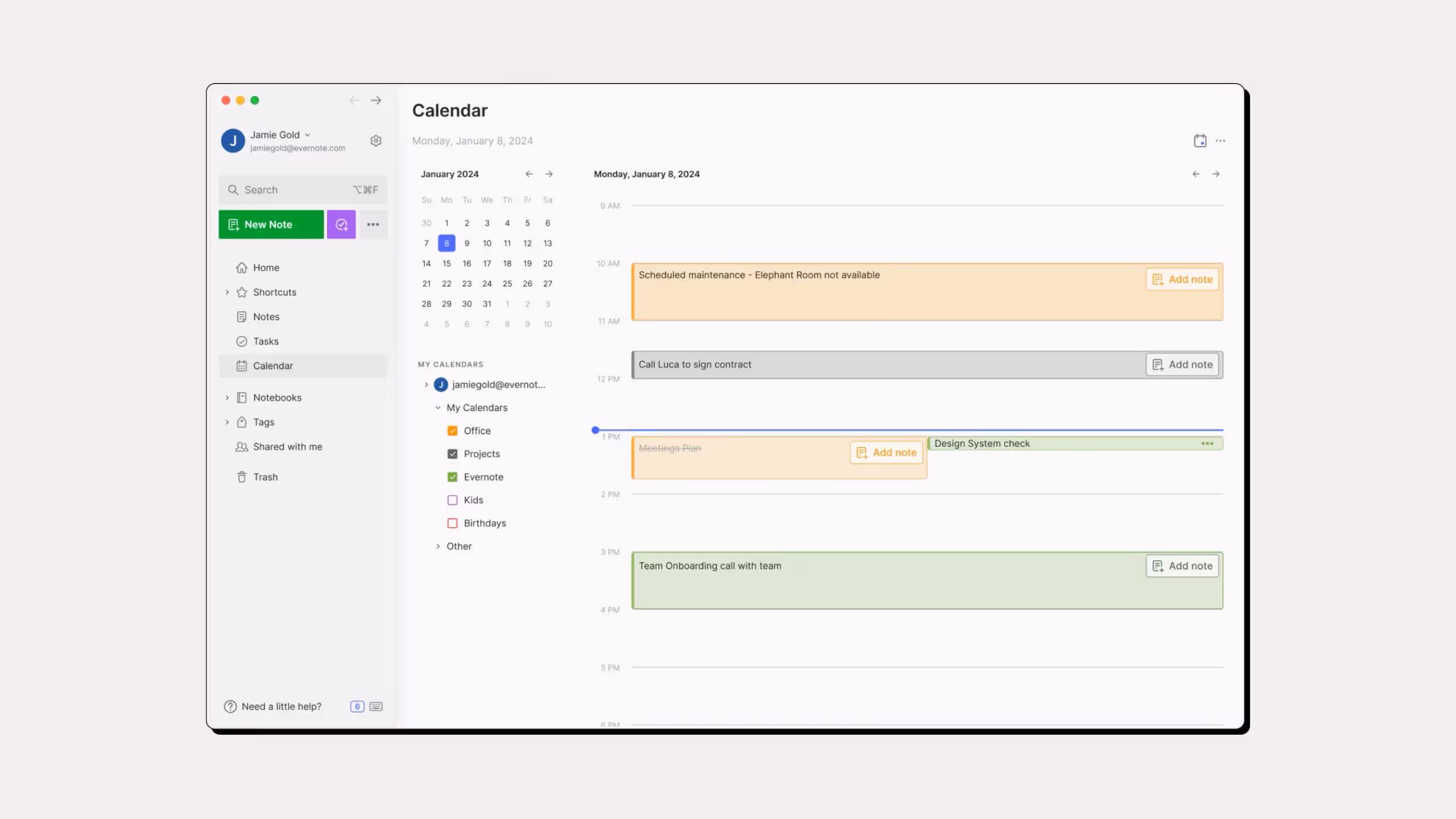Open the more options icon beside New Note

373,224
